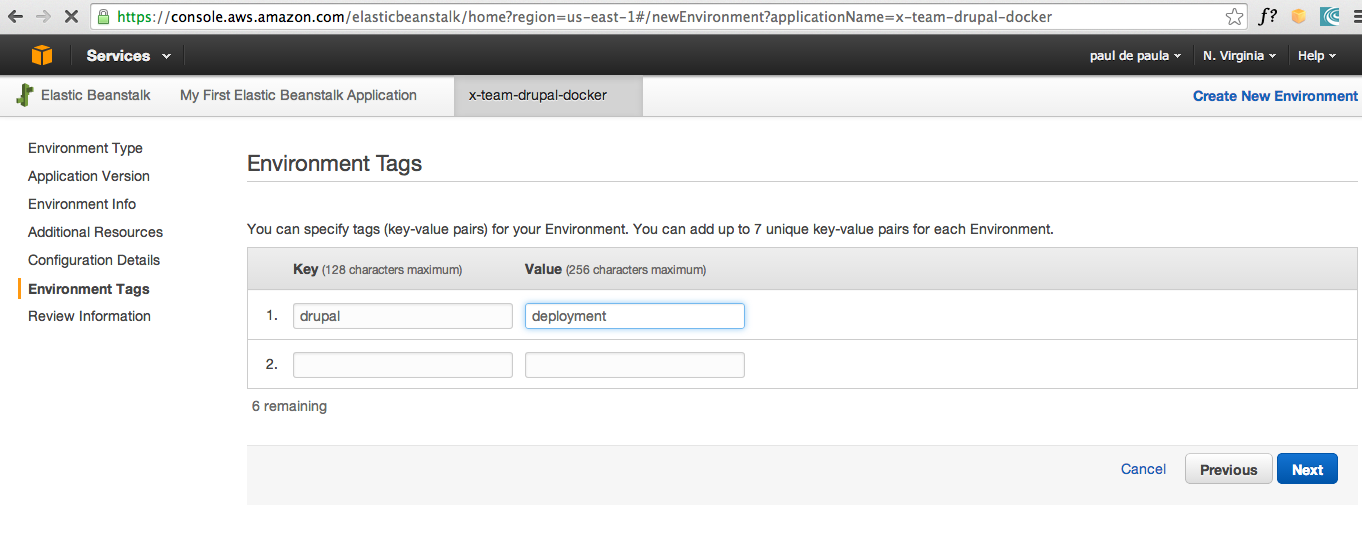Click the Elastic Beanstalk tree icon
The image size is (1362, 560).
(x=25, y=96)
